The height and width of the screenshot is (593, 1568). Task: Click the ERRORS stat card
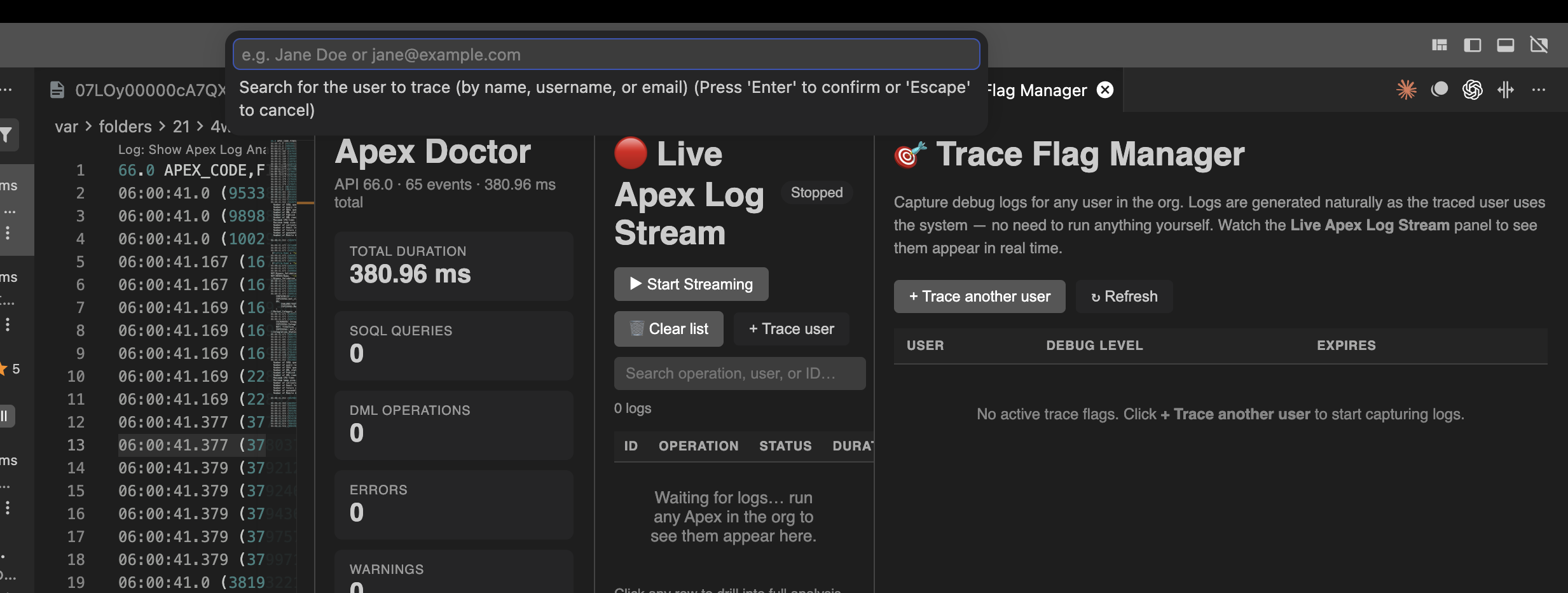[454, 505]
